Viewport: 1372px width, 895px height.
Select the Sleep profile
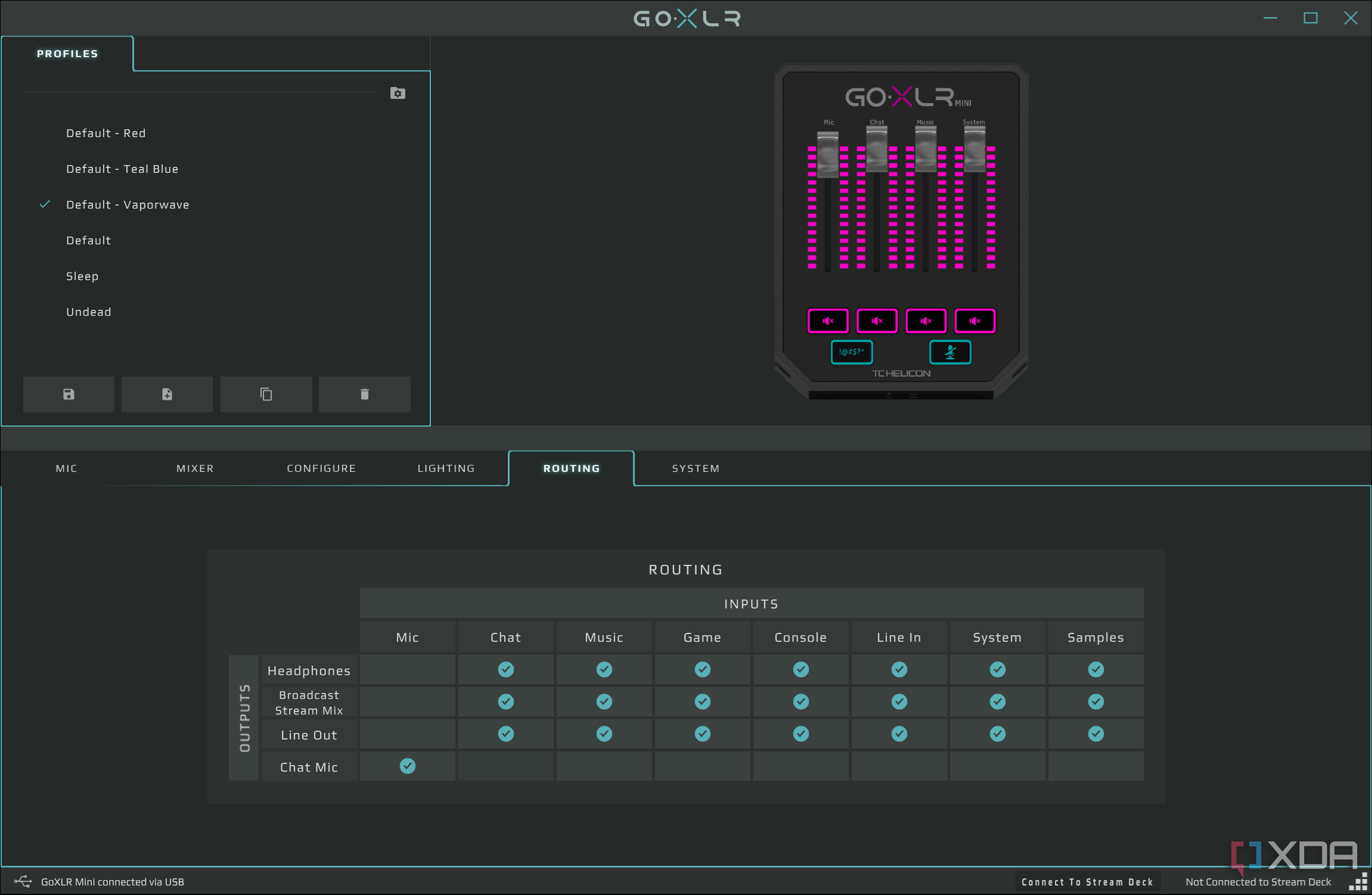tap(82, 276)
